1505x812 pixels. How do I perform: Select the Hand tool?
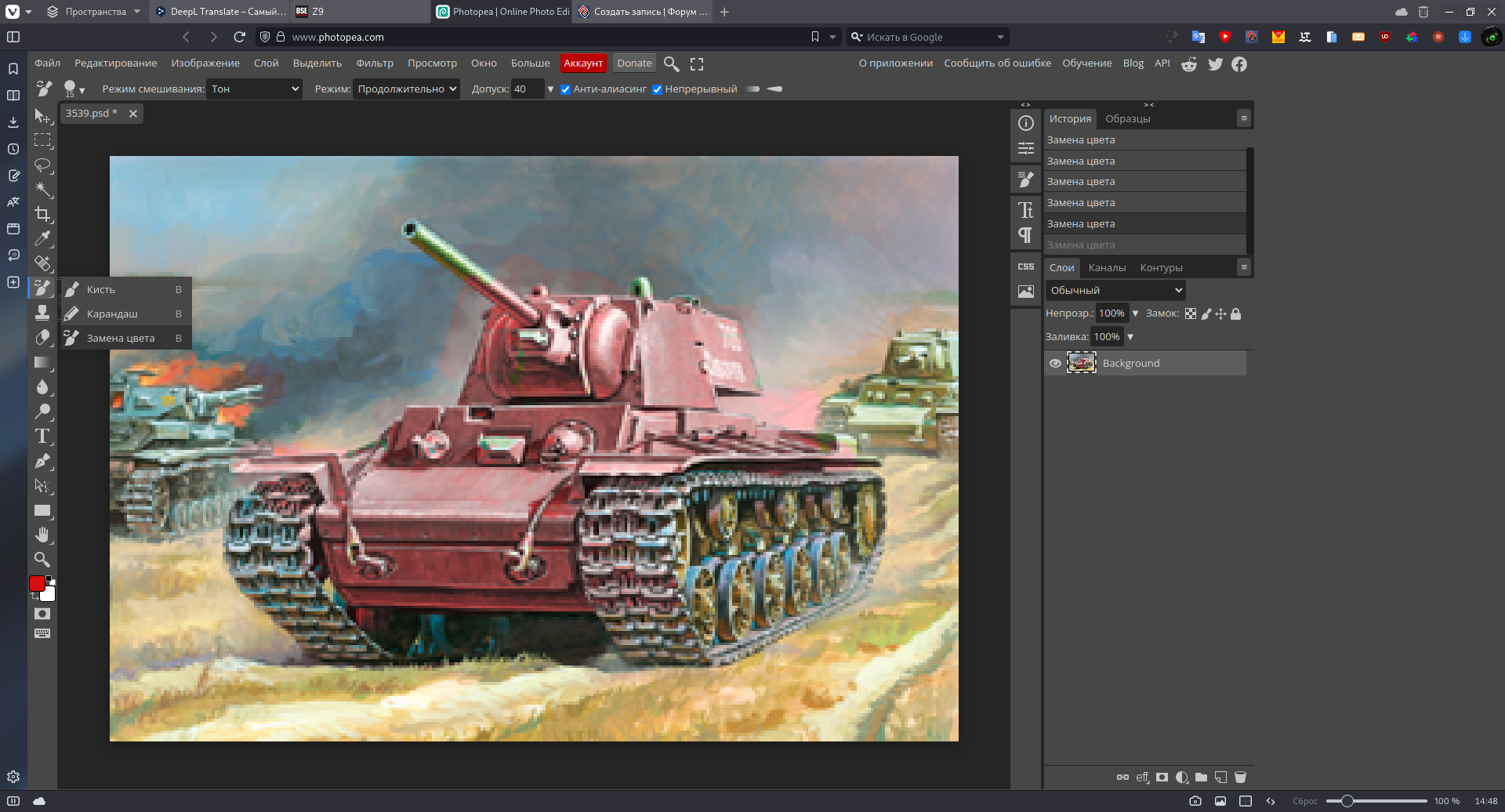(x=43, y=535)
